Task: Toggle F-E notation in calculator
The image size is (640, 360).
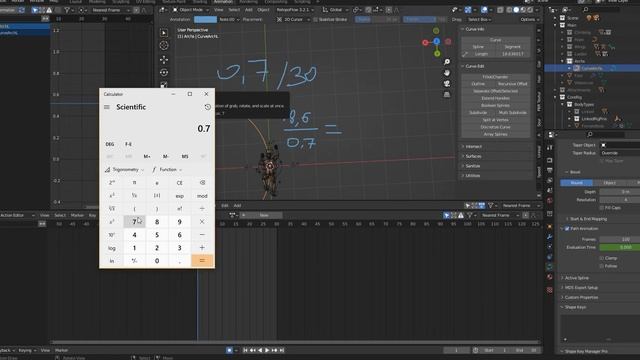Action: (128, 144)
